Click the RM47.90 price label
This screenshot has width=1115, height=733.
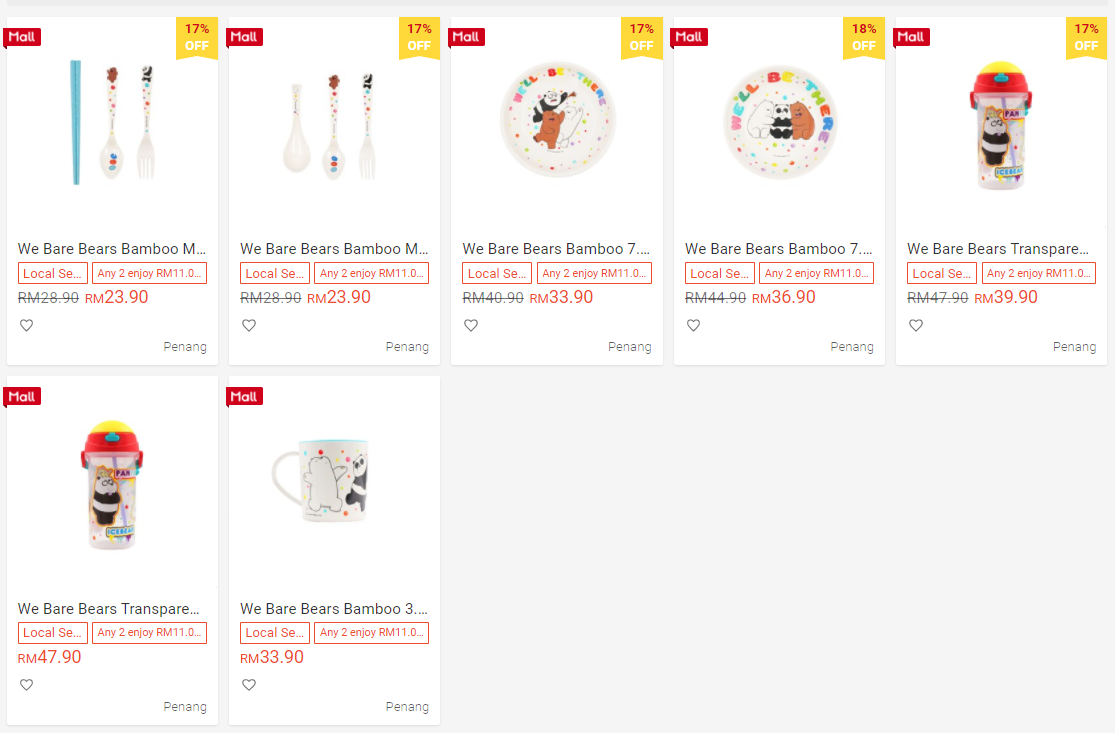click(x=50, y=657)
